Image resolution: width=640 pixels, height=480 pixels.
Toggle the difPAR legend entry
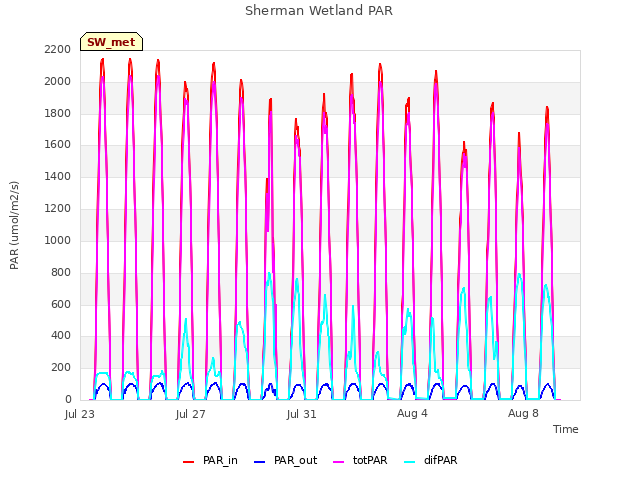[431, 460]
